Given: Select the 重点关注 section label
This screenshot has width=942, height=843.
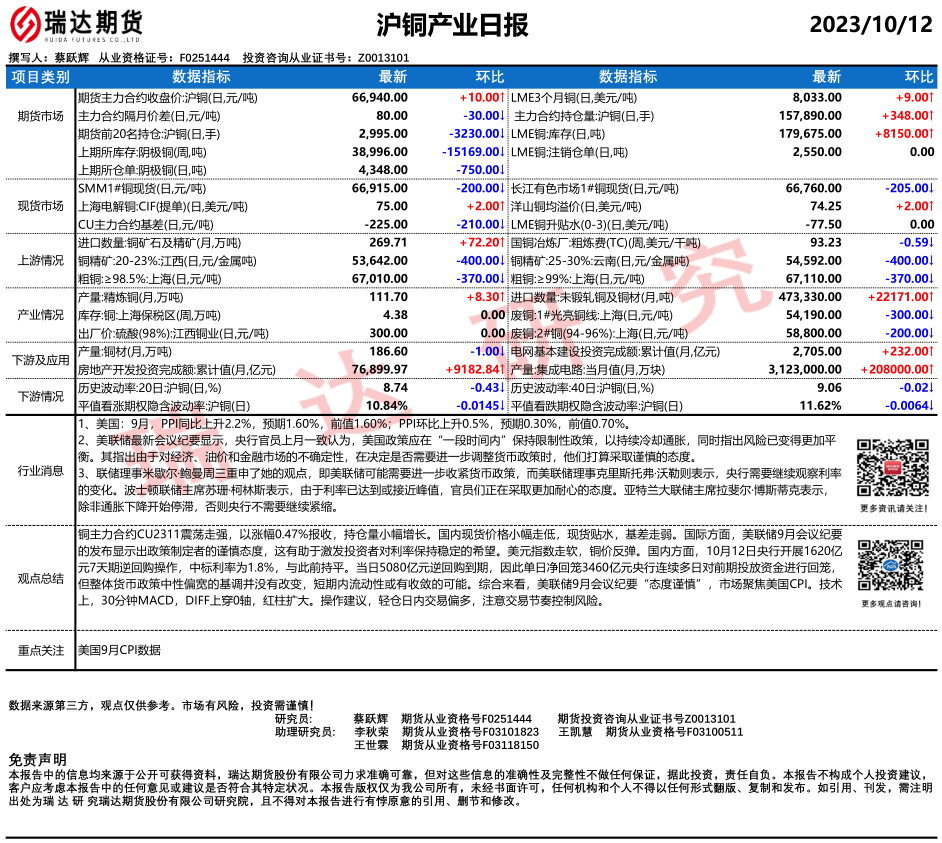Looking at the screenshot, I should coord(40,650).
